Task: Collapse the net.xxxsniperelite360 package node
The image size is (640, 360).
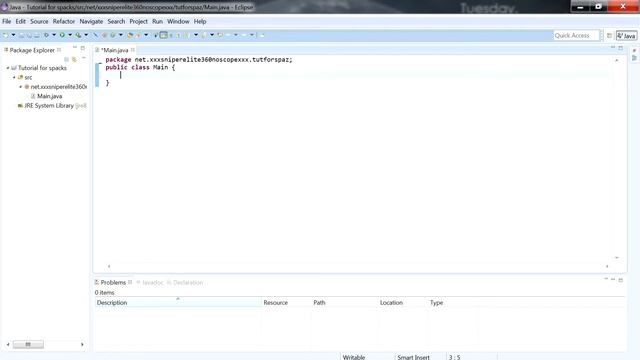Action: coord(20,87)
